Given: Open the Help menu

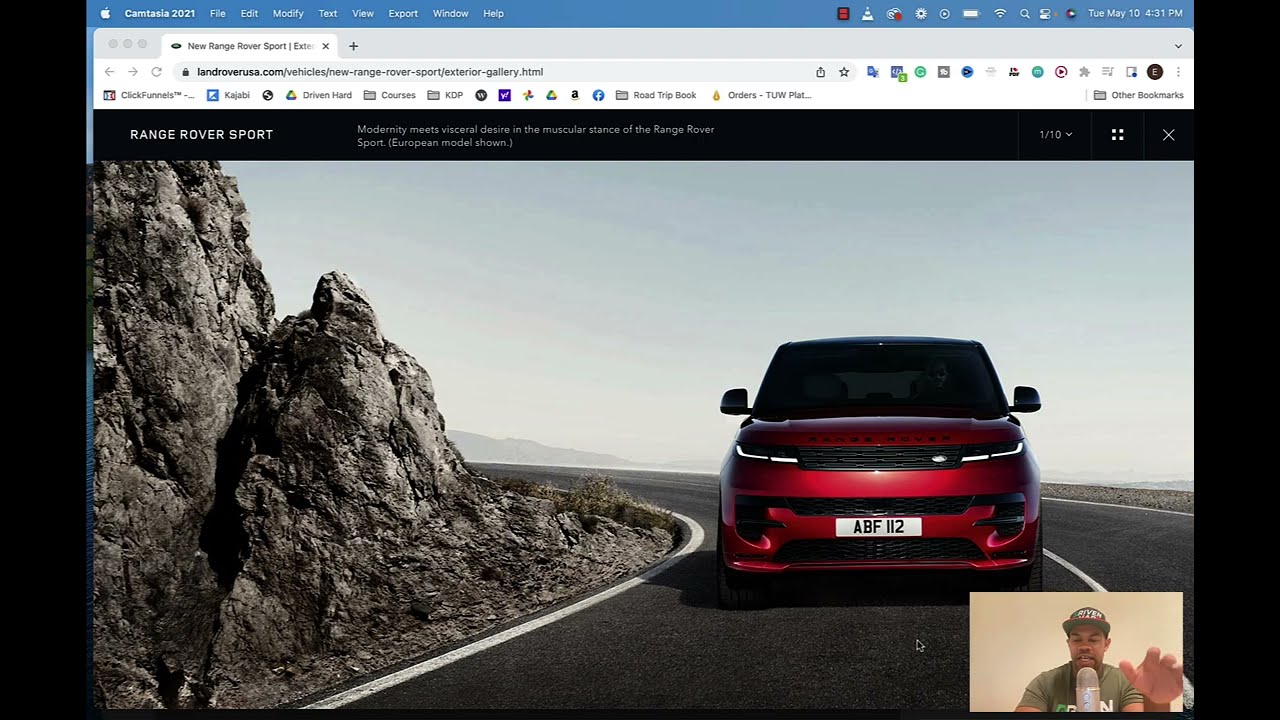Looking at the screenshot, I should tap(493, 13).
